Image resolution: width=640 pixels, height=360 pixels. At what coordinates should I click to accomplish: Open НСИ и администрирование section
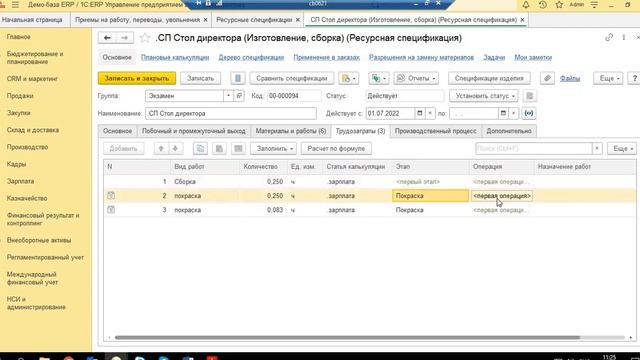point(36,303)
